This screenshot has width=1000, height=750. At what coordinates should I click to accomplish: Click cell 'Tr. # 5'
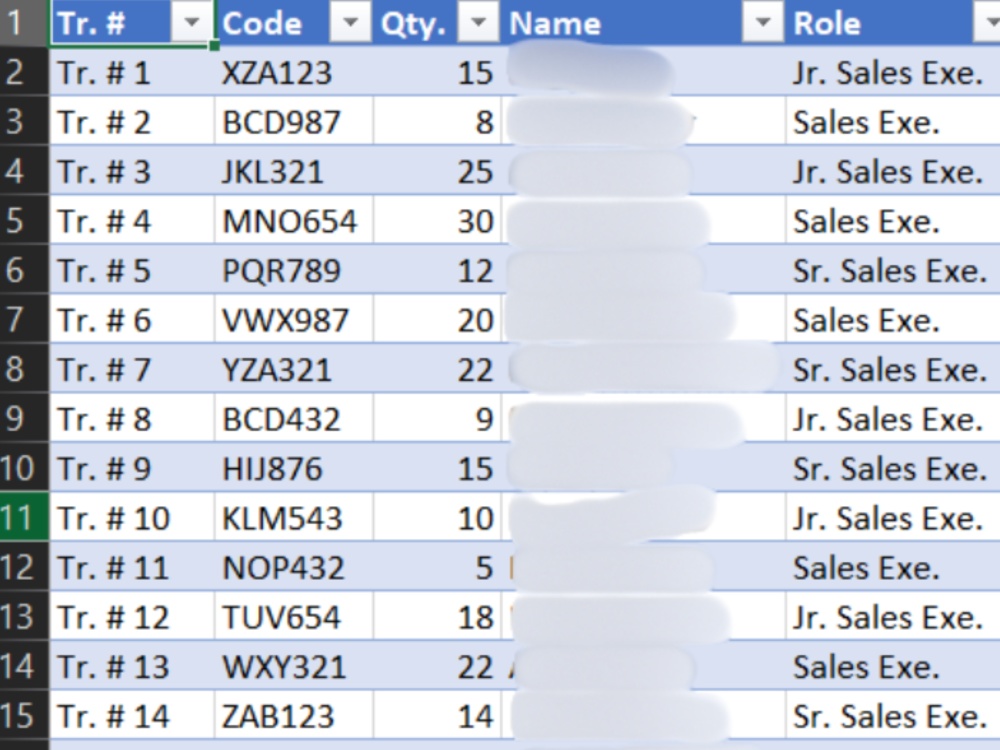tap(132, 270)
